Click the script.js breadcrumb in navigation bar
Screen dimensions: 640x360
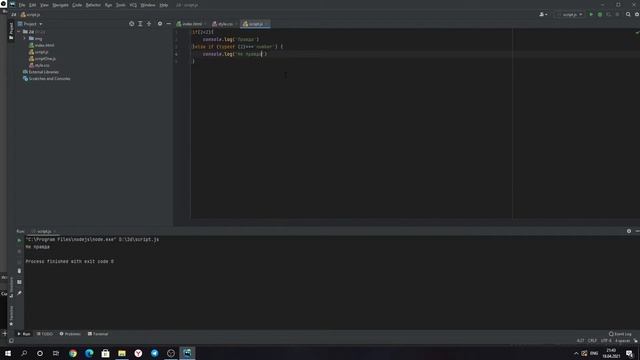coord(31,15)
